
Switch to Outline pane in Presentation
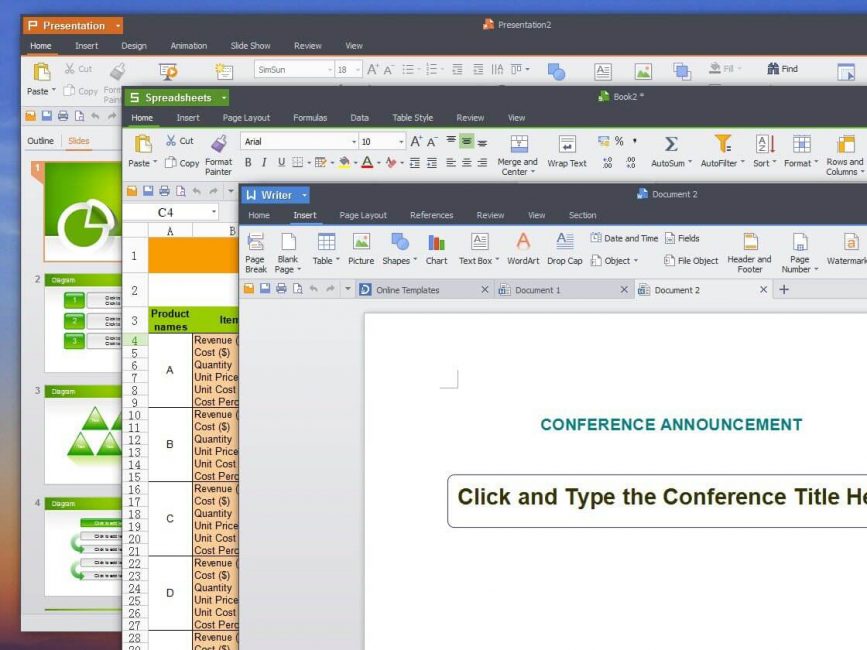[x=40, y=141]
